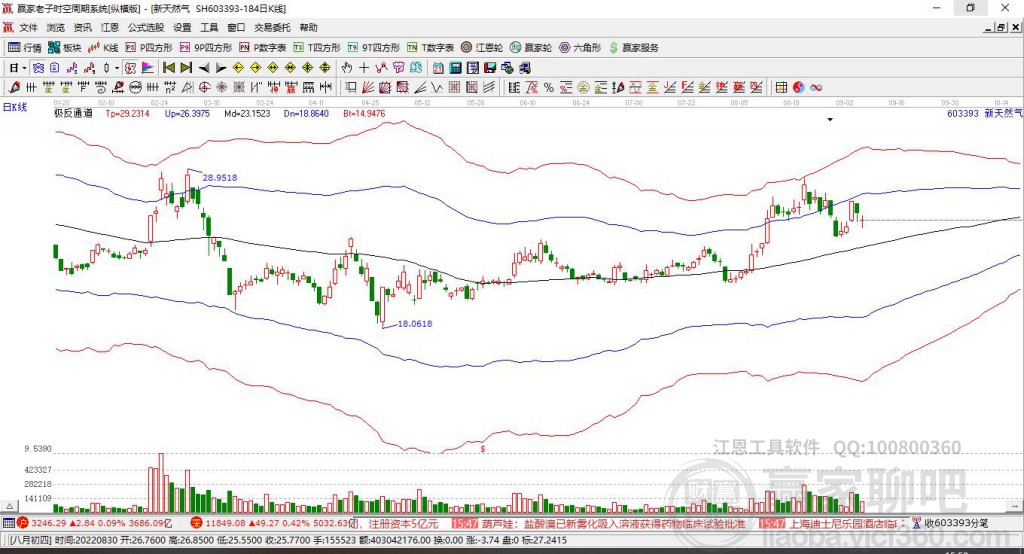Open the calculator icon

coord(455,68)
